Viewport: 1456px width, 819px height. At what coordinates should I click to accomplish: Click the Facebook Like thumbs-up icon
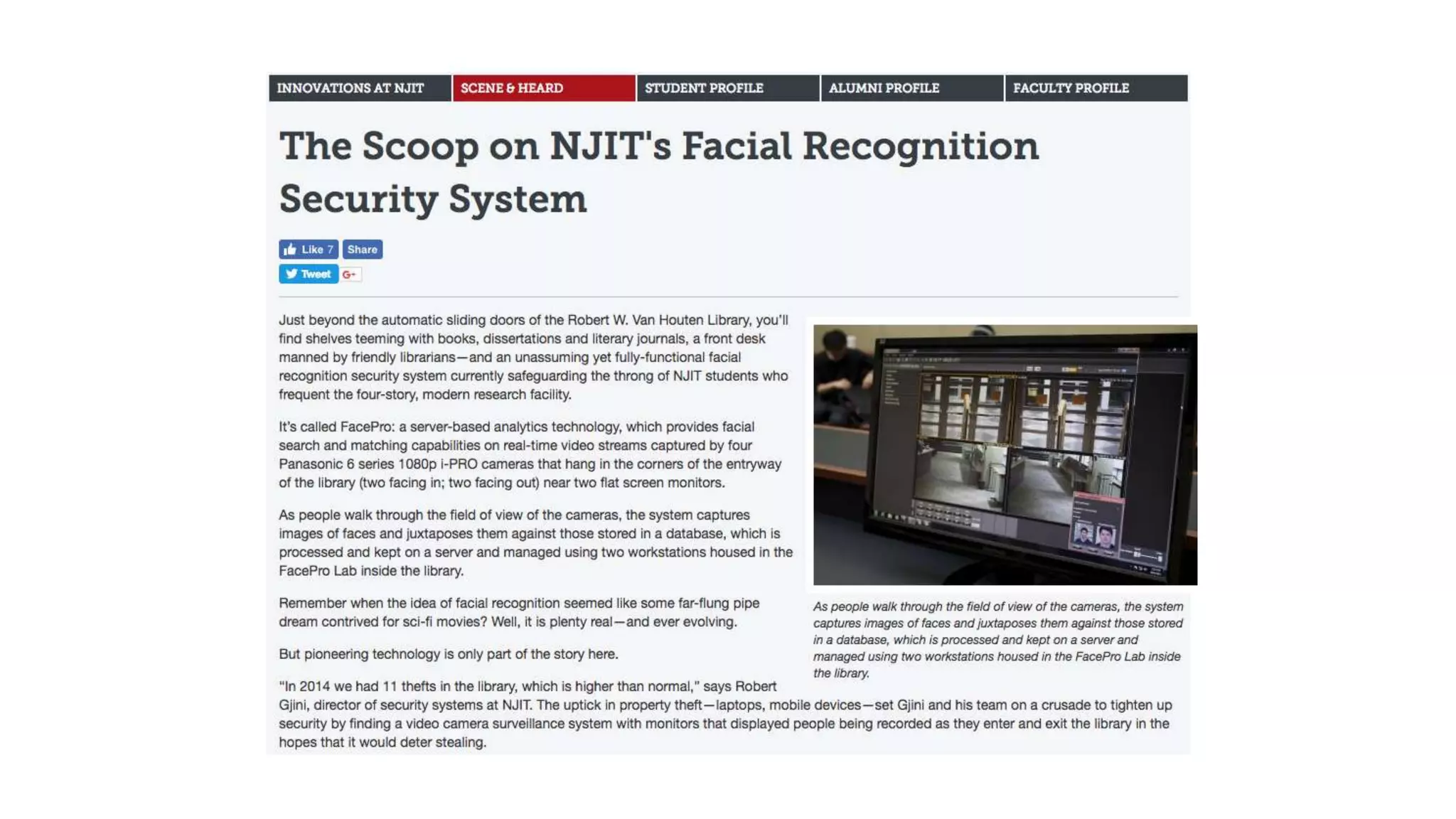pos(290,250)
